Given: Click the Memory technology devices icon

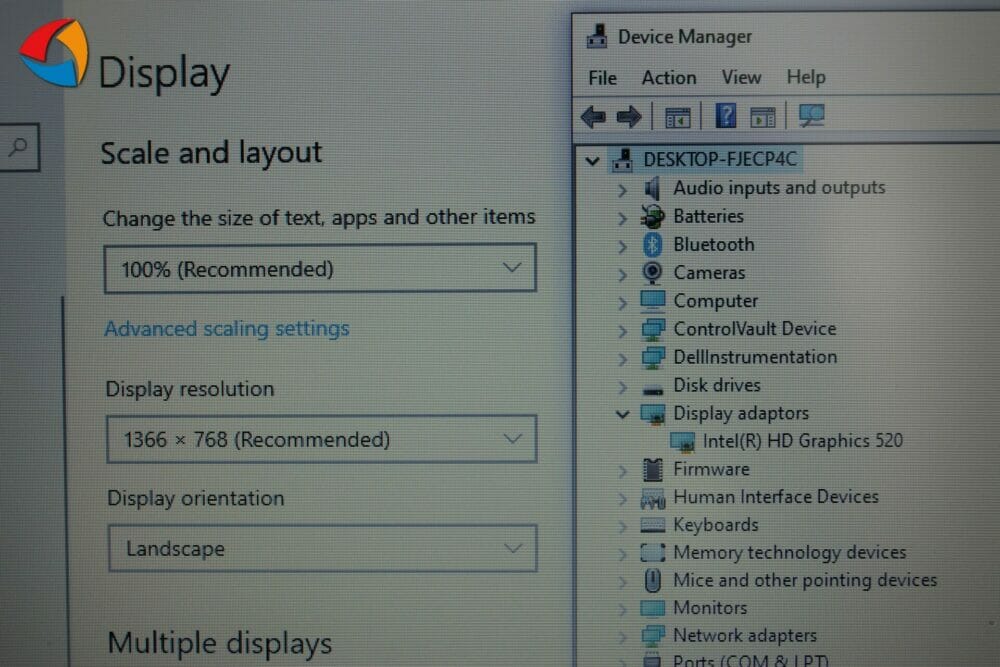Looking at the screenshot, I should pos(652,553).
